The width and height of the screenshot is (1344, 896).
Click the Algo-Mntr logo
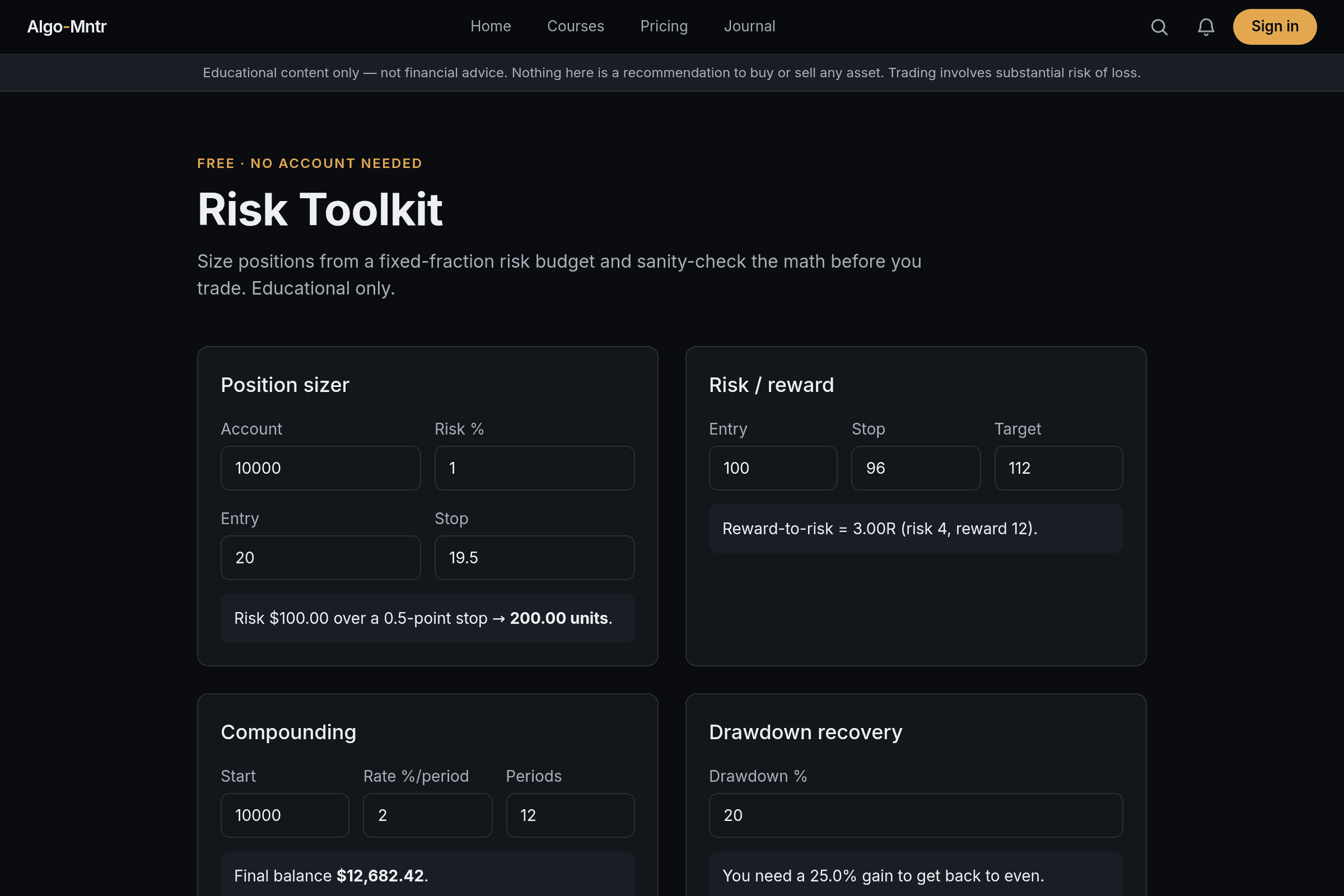[67, 27]
